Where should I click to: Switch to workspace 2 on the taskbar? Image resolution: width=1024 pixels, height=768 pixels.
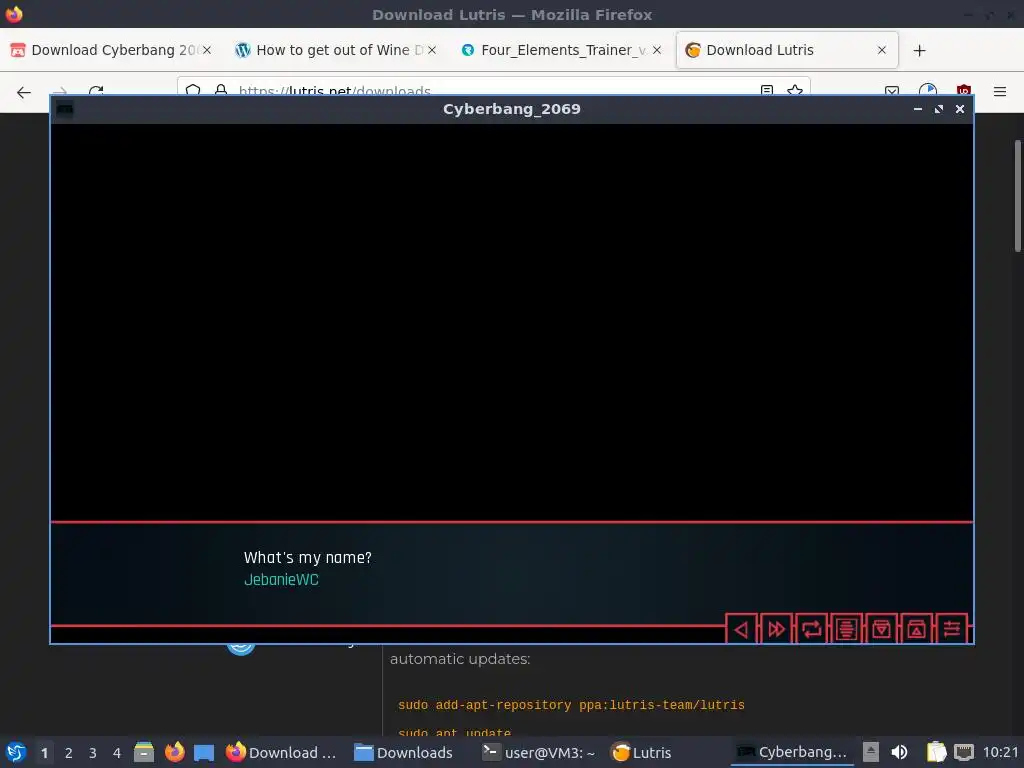(x=69, y=753)
